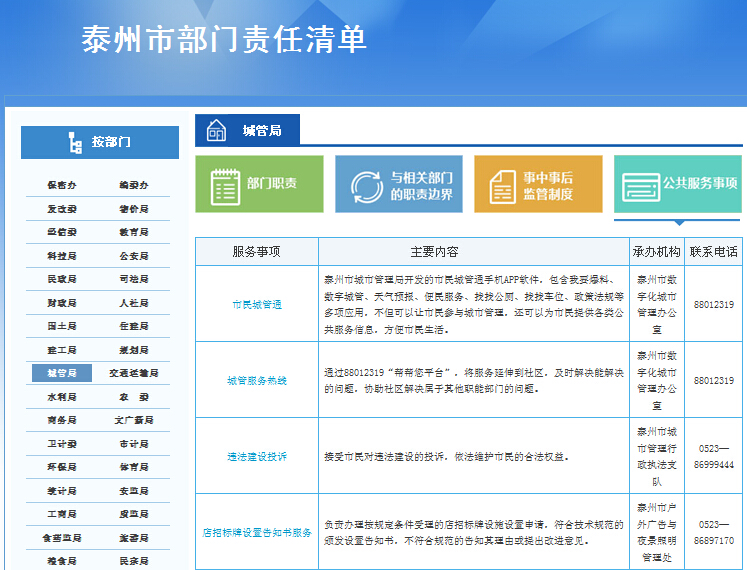This screenshot has width=747, height=570.
Task: Select the 事中事后监管制度 tab
Action: pos(538,185)
